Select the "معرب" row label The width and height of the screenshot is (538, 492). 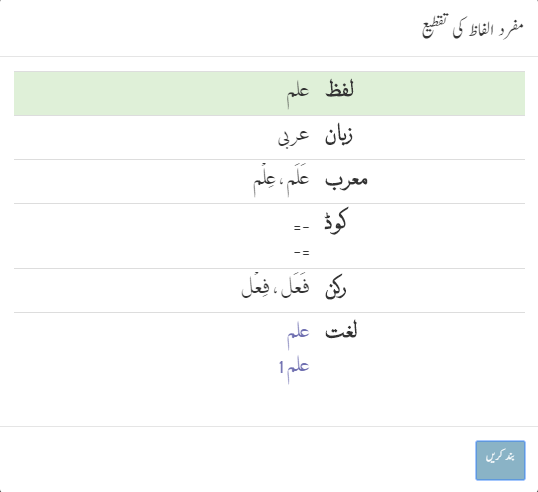click(x=346, y=180)
